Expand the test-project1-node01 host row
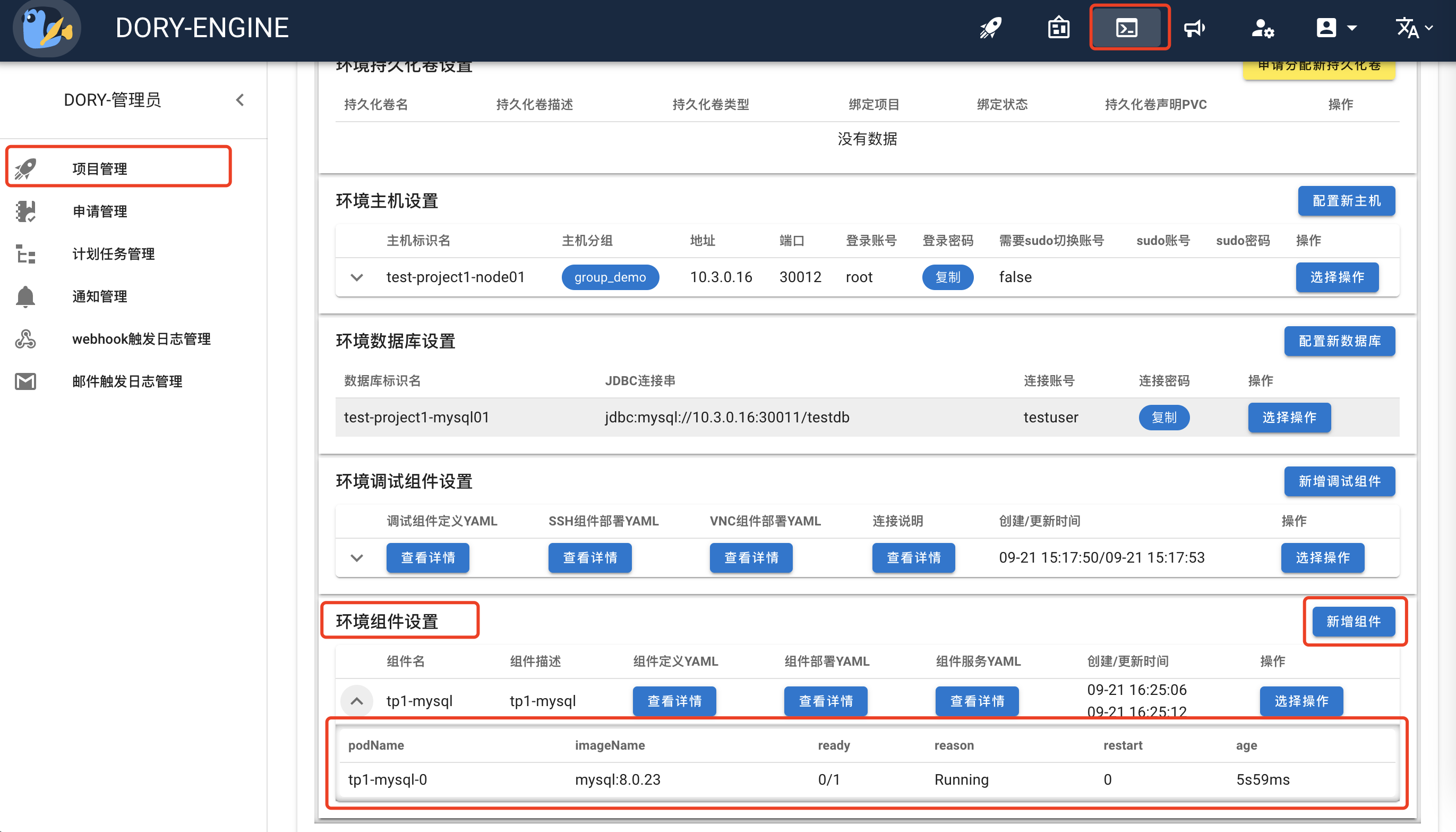Image resolution: width=1456 pixels, height=832 pixels. [x=356, y=277]
